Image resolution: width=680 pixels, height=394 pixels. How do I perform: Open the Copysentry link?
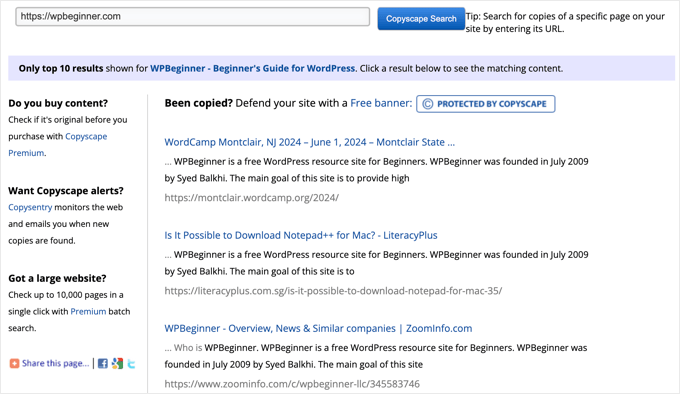tap(30, 207)
